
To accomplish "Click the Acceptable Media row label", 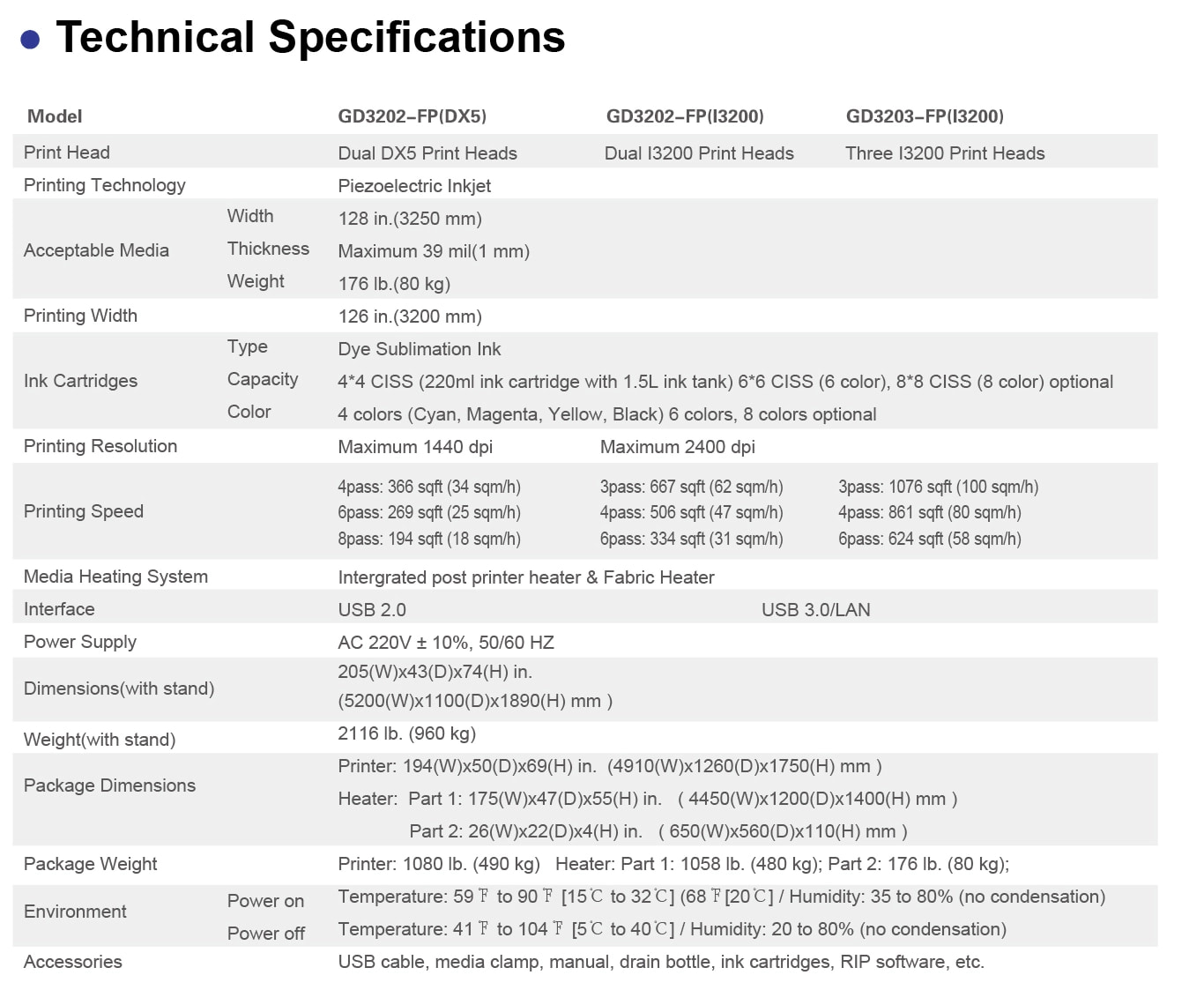I will [x=96, y=250].
